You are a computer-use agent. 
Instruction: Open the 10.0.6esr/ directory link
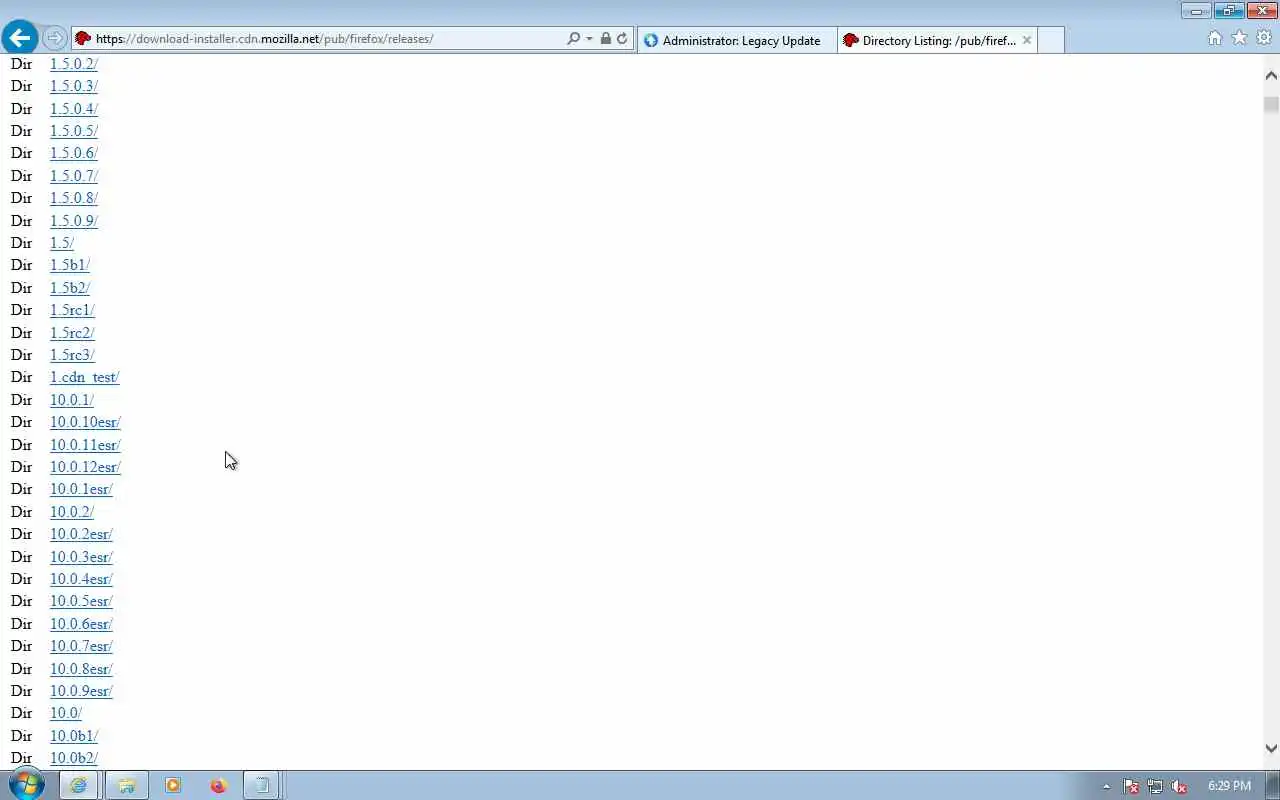pyautogui.click(x=81, y=623)
